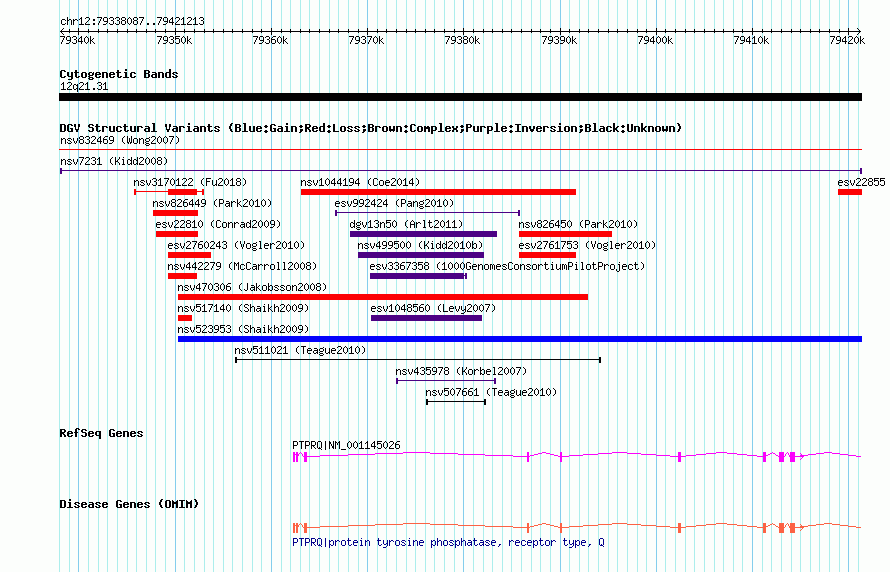Viewport: 890px width, 572px height.
Task: Click esv3367358 (1000GenomesConsortiumPilotProject) label
Action: (507, 266)
